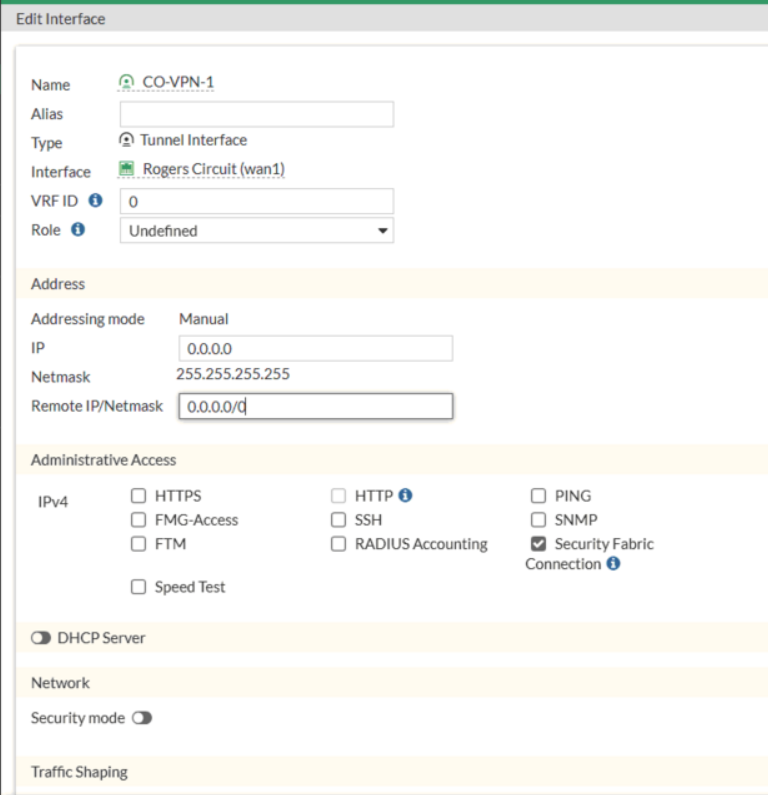Click the VRF ID input field
The height and width of the screenshot is (795, 768).
coord(256,202)
